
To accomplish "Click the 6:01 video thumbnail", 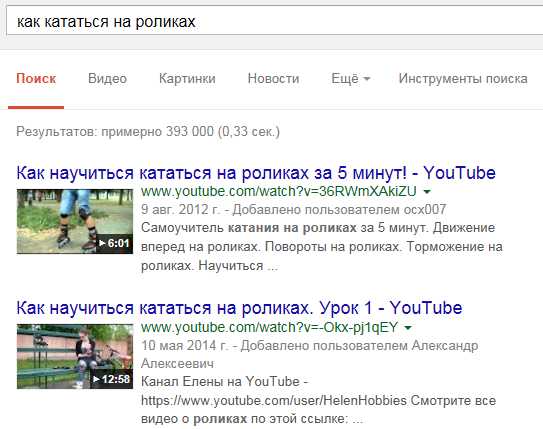I will (x=75, y=221).
